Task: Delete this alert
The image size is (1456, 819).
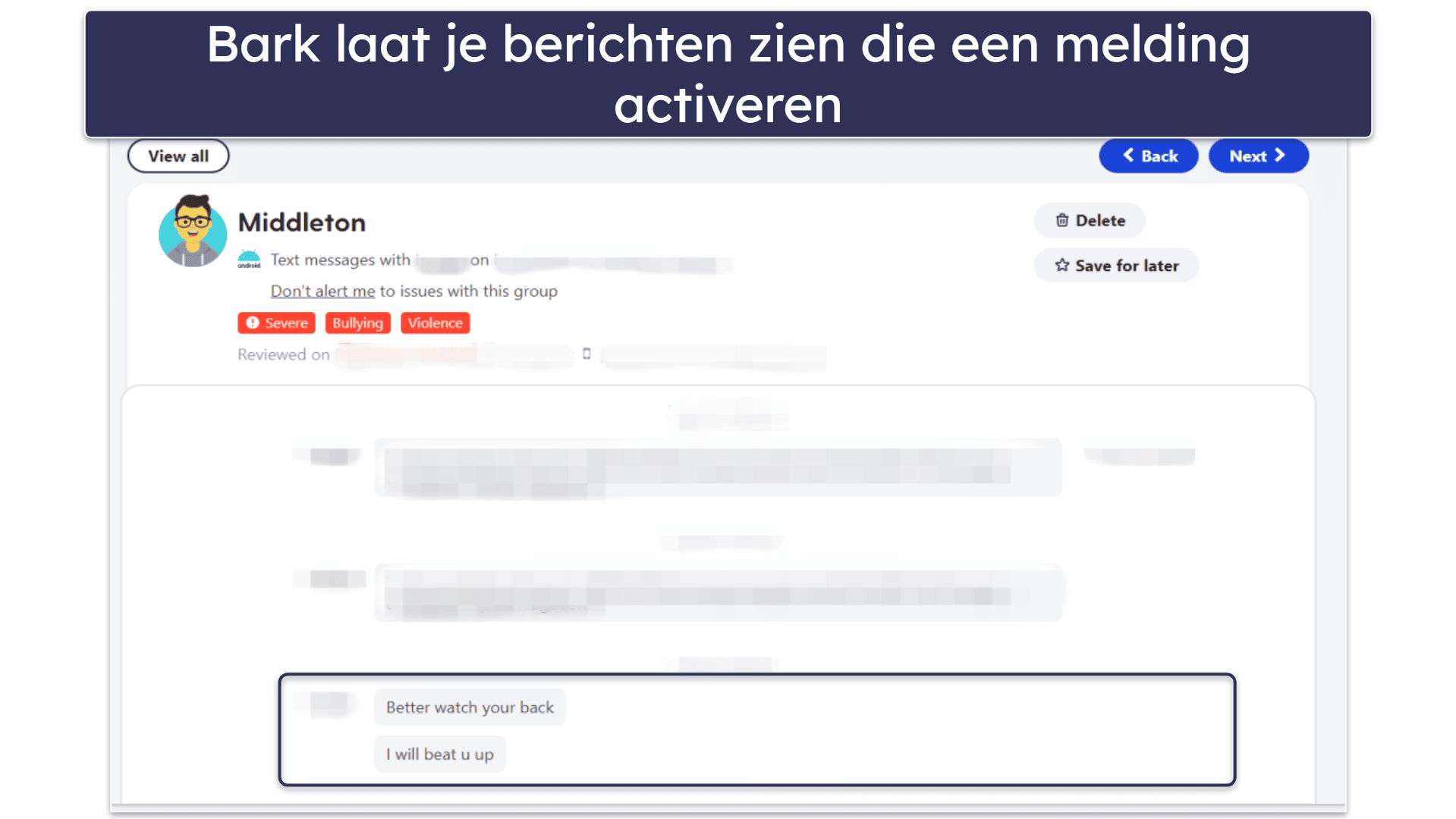Action: point(1090,221)
